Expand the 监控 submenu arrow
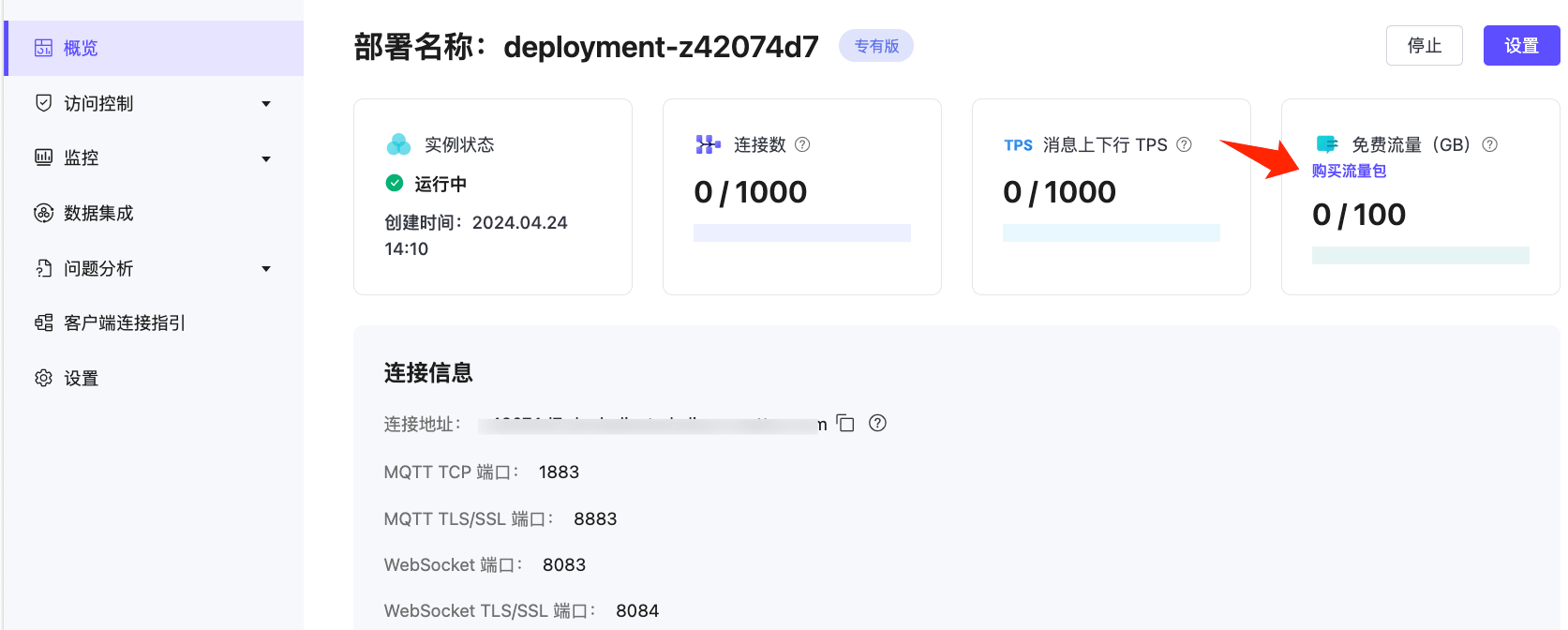The height and width of the screenshot is (630, 1568). tap(266, 159)
